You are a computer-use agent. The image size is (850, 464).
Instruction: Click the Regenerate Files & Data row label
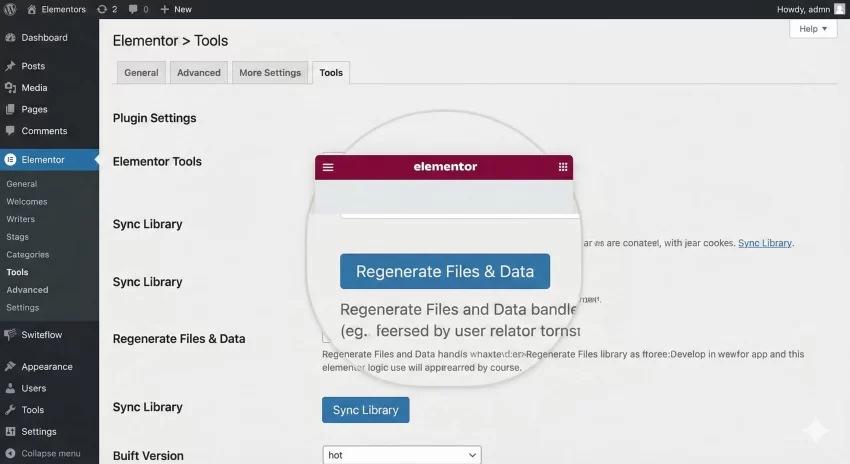(179, 339)
